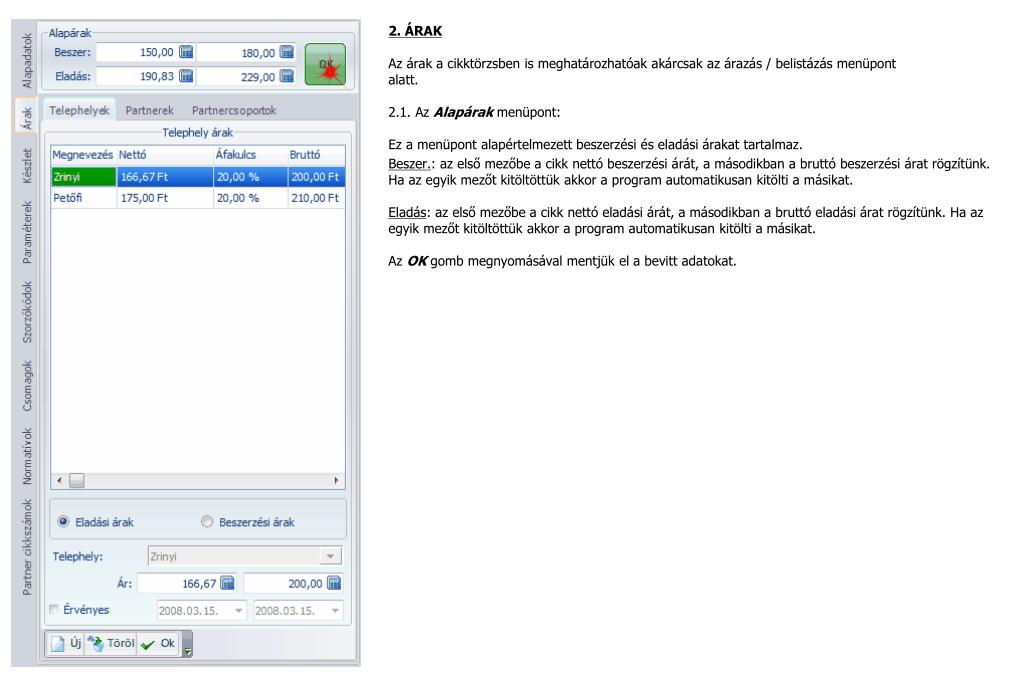Click the Töröl delete icon

click(x=95, y=643)
